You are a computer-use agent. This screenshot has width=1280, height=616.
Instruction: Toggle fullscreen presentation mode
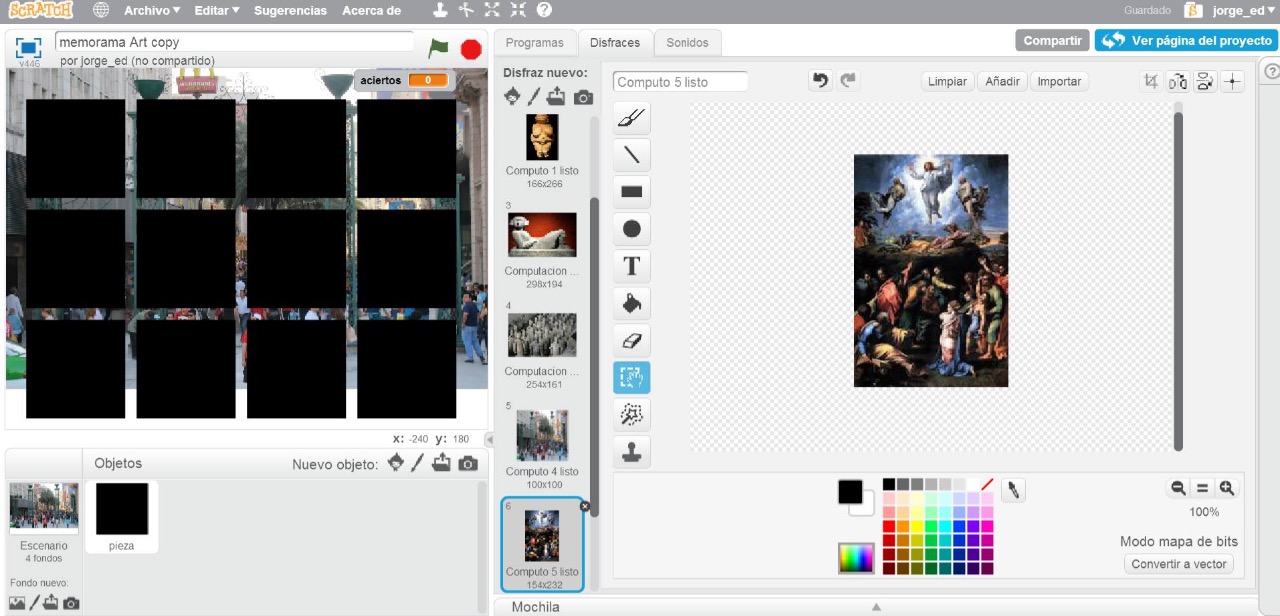(28, 47)
